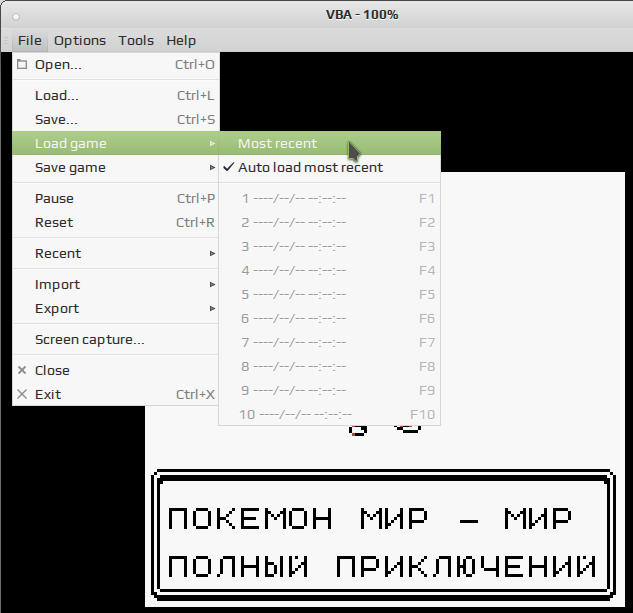This screenshot has height=613, width=633.
Task: Select load slot 1 (F1)
Action: coord(329,198)
